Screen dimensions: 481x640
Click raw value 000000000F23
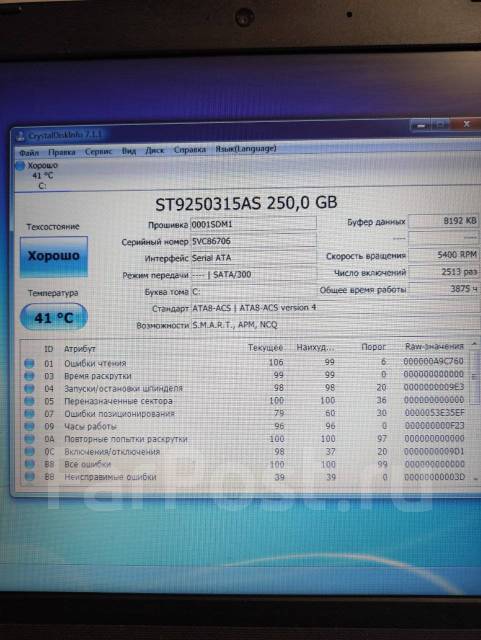[x=434, y=425]
